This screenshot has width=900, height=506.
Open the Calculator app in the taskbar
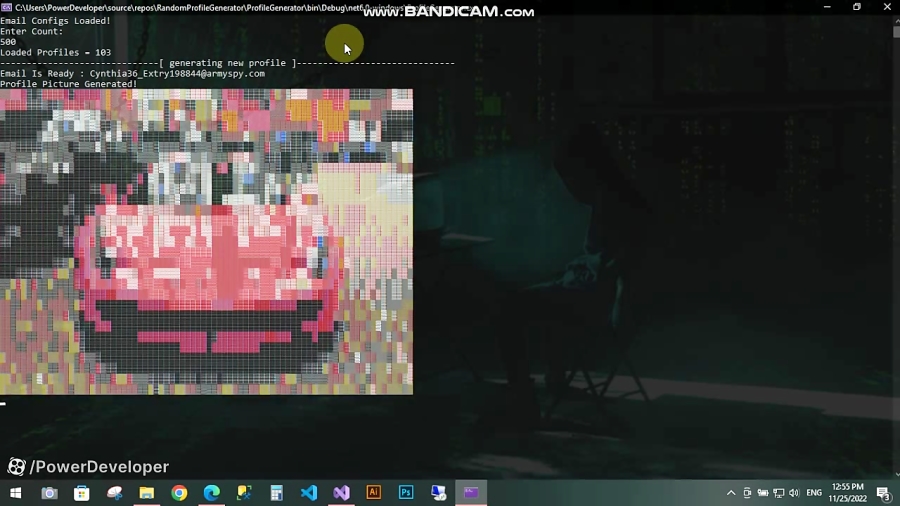pos(277,493)
